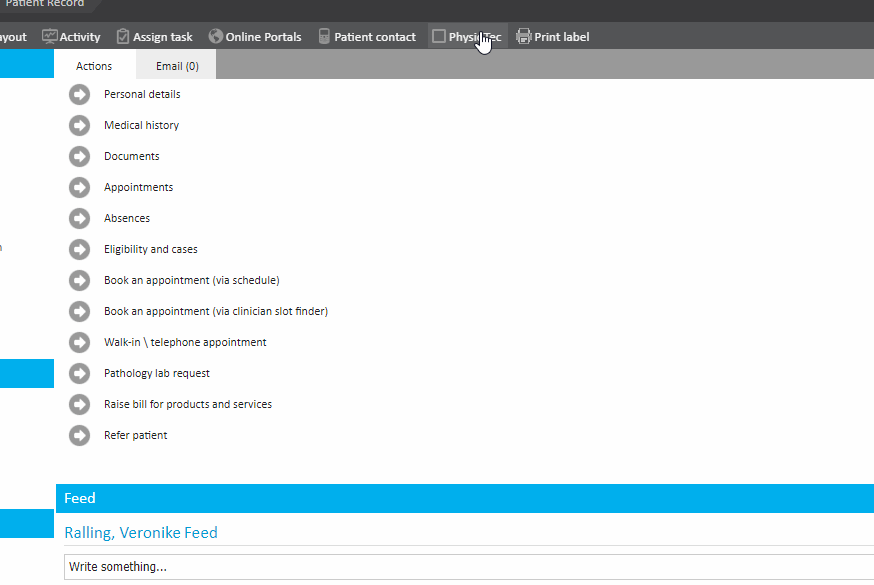
Task: Click the Patient contact phone icon
Action: click(324, 37)
